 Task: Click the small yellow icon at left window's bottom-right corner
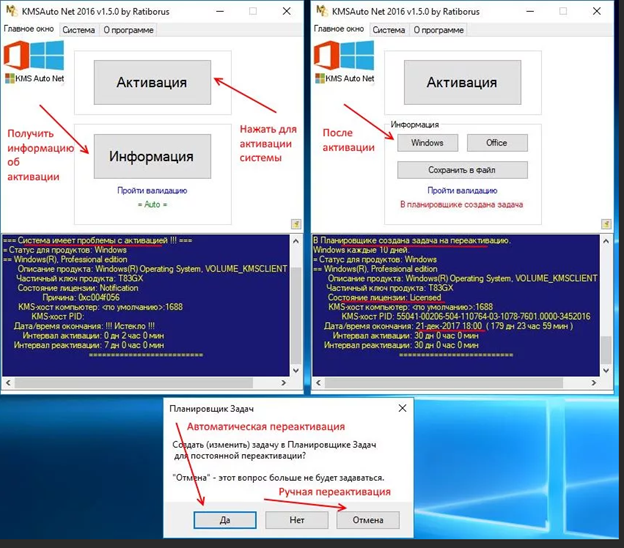[296, 224]
